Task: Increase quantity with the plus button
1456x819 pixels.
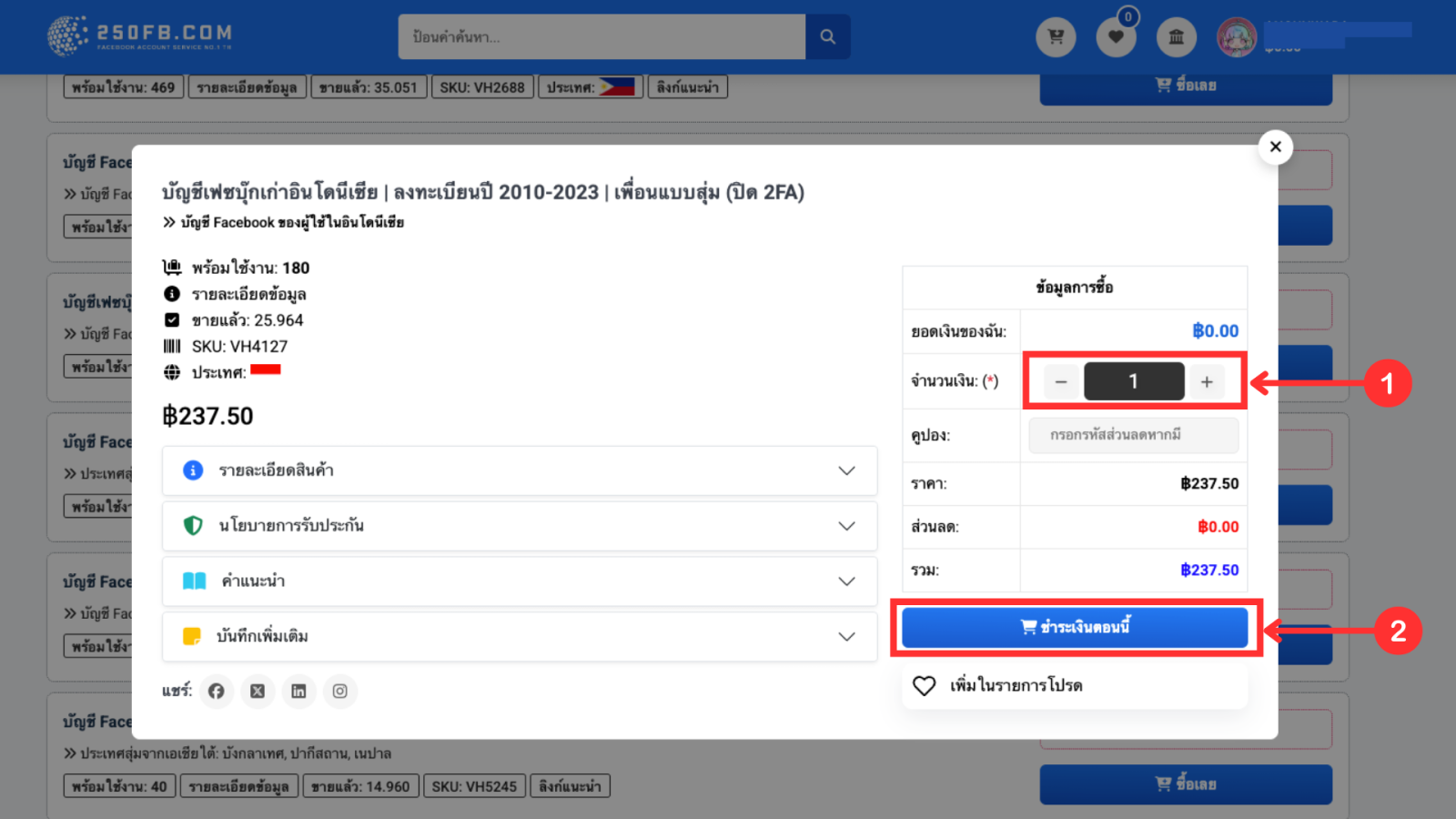Action: click(x=1207, y=381)
